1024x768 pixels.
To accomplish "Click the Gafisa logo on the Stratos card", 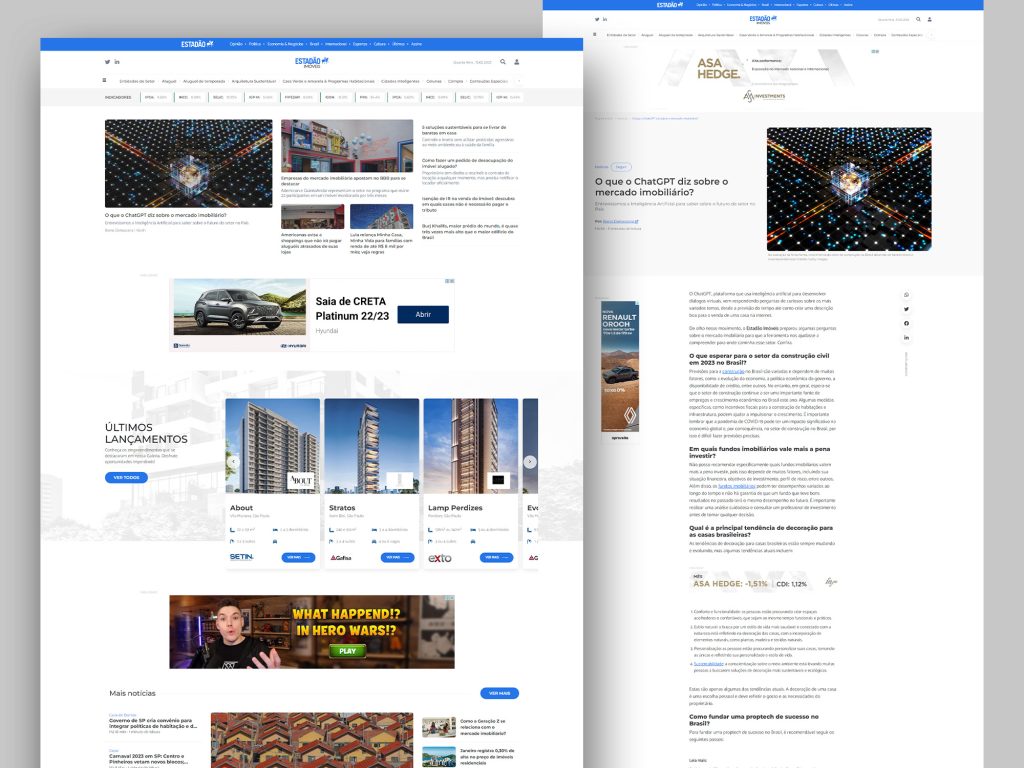I will click(340, 558).
